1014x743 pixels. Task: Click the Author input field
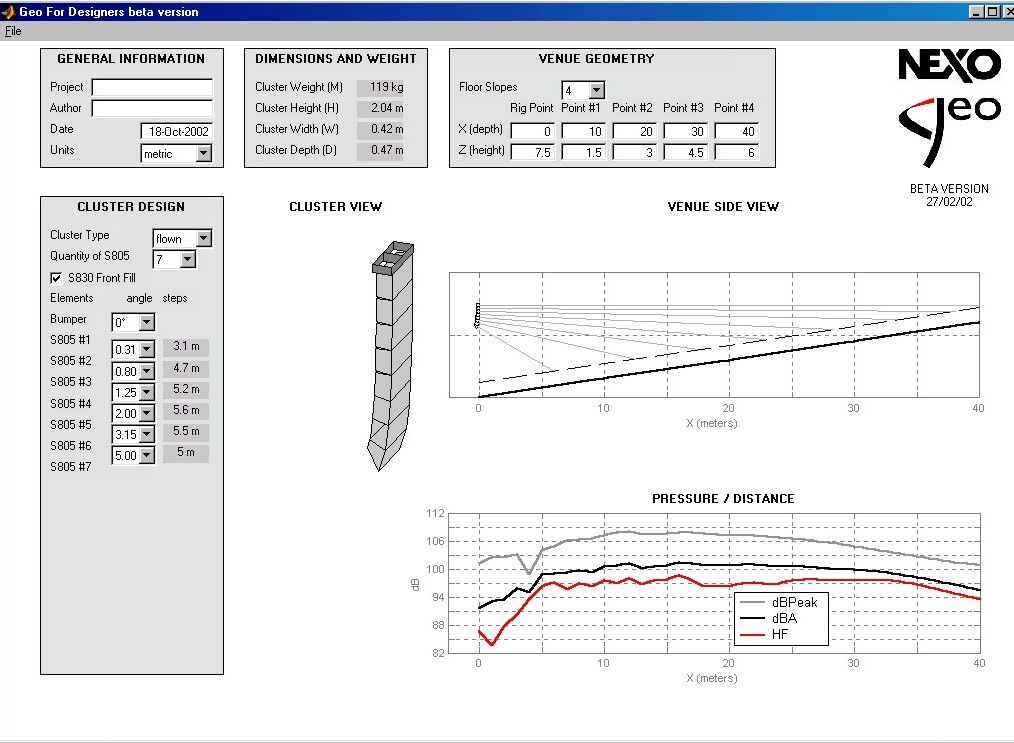coord(152,108)
